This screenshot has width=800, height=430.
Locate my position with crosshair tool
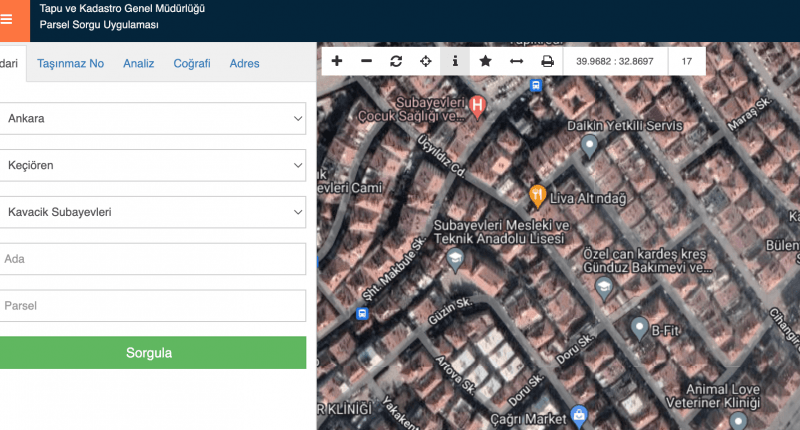pos(426,61)
